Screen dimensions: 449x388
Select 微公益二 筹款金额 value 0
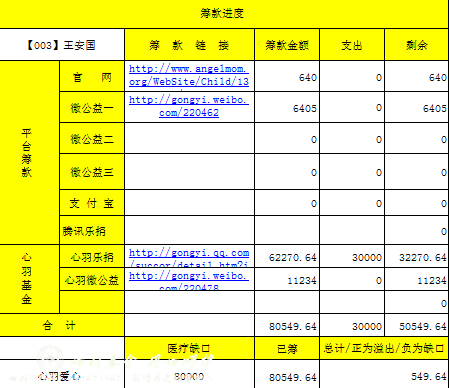[x=287, y=138]
